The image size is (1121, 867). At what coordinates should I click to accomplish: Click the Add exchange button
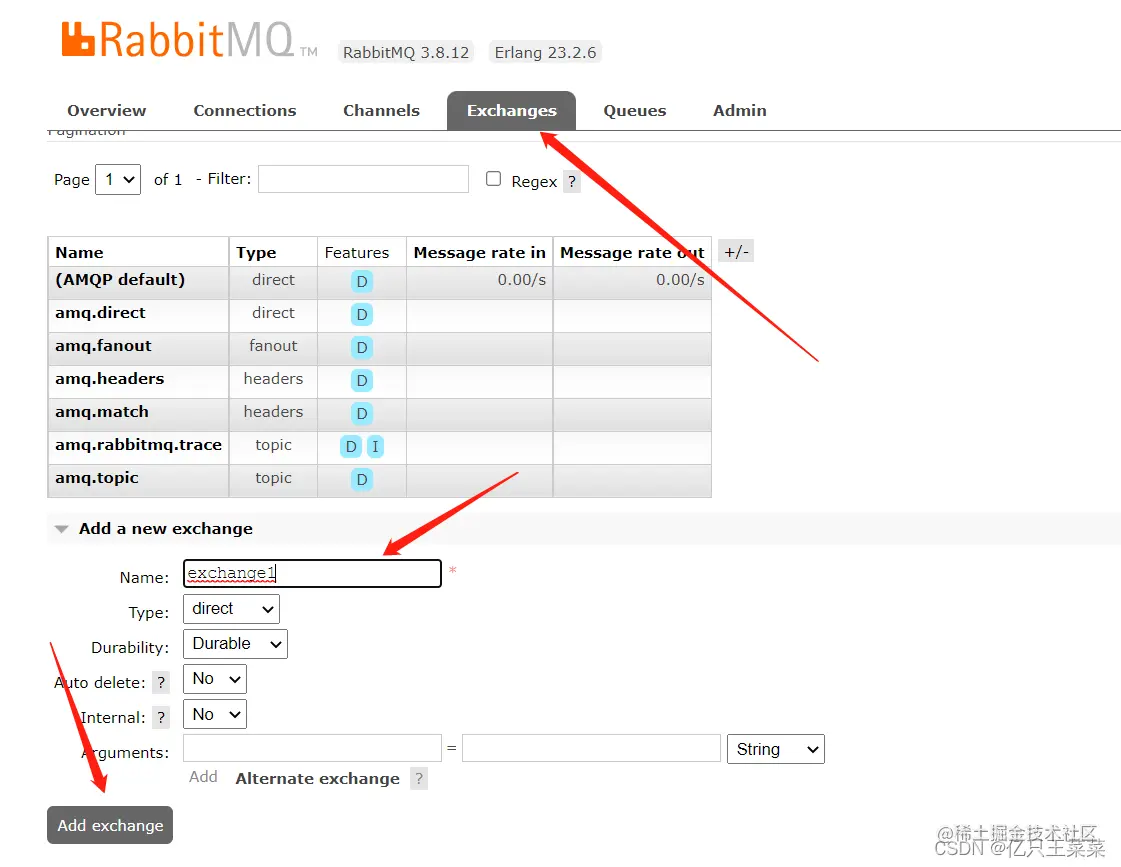110,826
